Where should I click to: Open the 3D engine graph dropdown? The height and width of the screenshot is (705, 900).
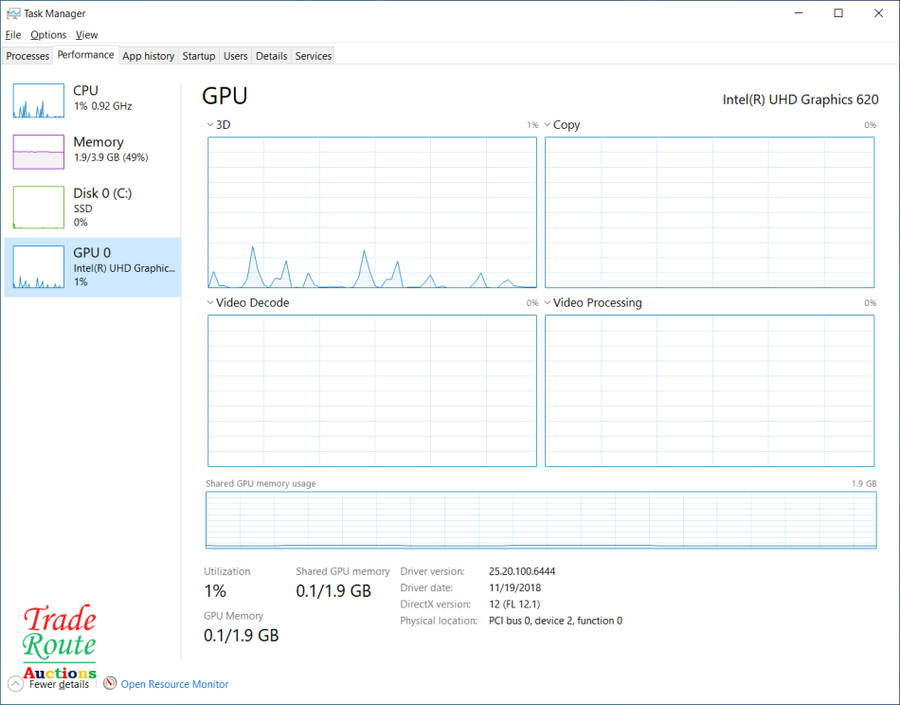[x=210, y=125]
